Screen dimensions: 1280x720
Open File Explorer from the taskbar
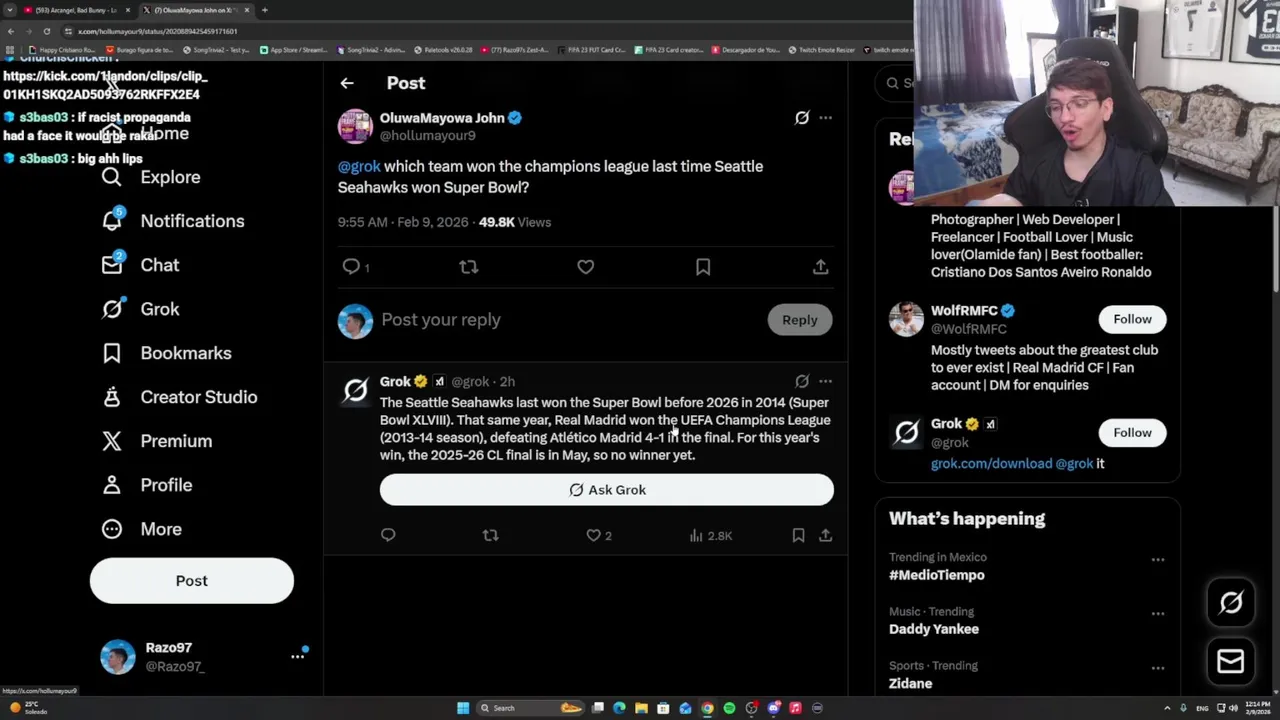(641, 708)
